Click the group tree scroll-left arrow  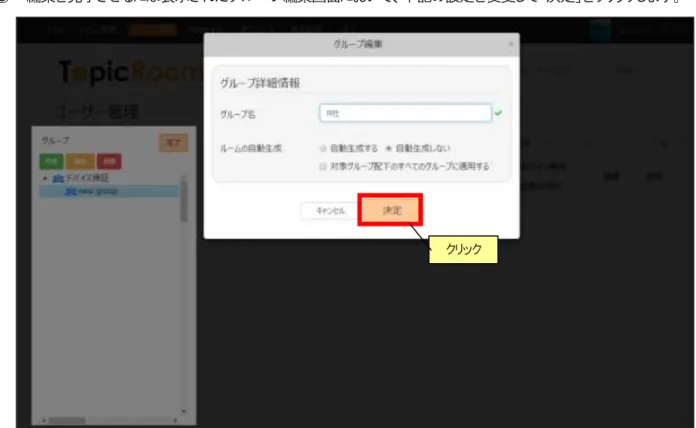44,420
